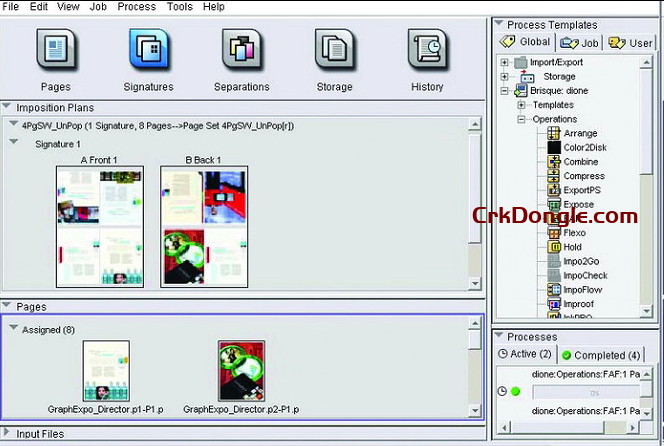Image resolution: width=664 pixels, height=446 pixels.
Task: Select GraphExpo_Director.p2-P1.p page thumbnail
Action: click(241, 370)
